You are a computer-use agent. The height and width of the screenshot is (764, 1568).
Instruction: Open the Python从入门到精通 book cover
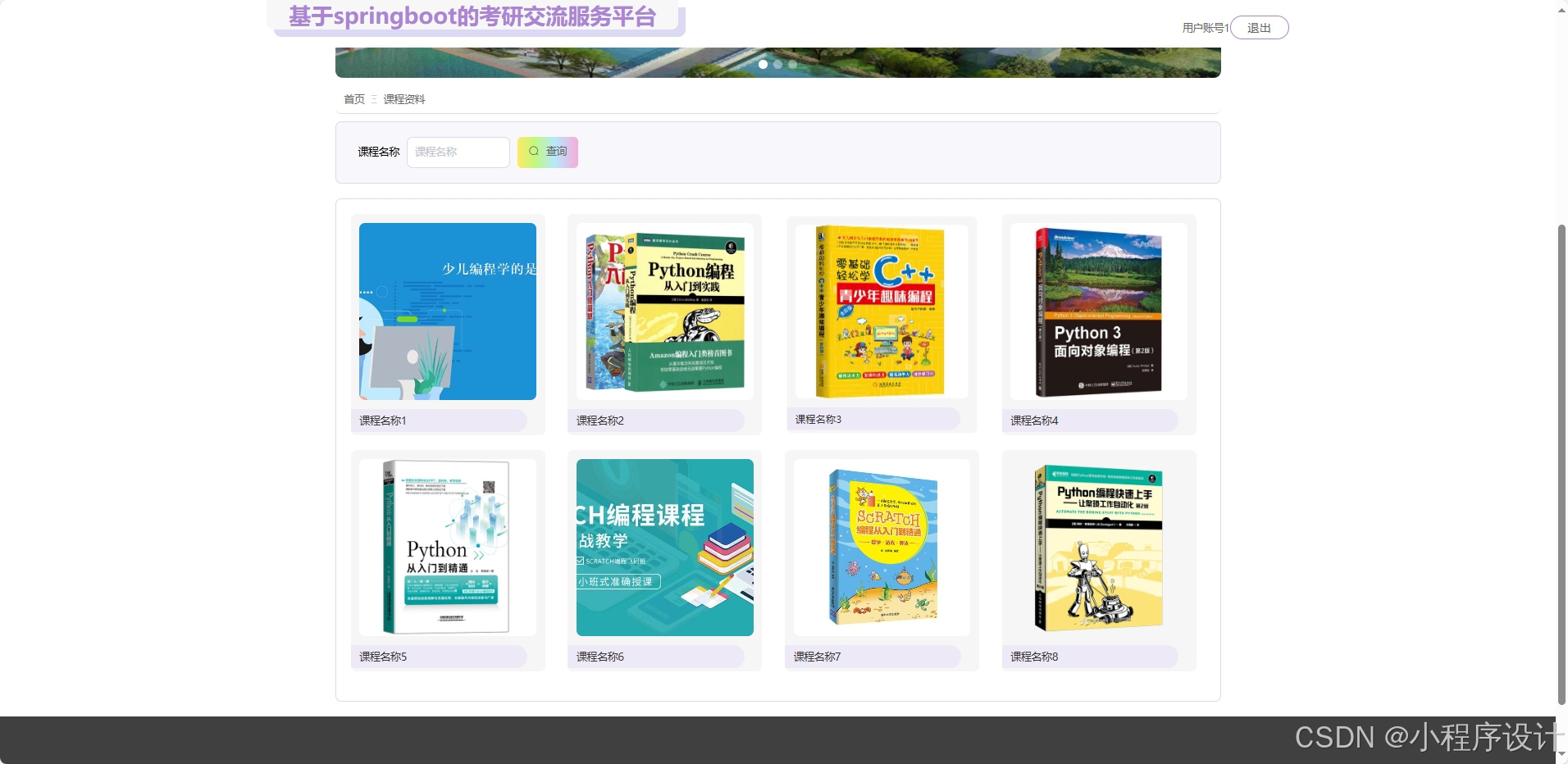pos(448,548)
